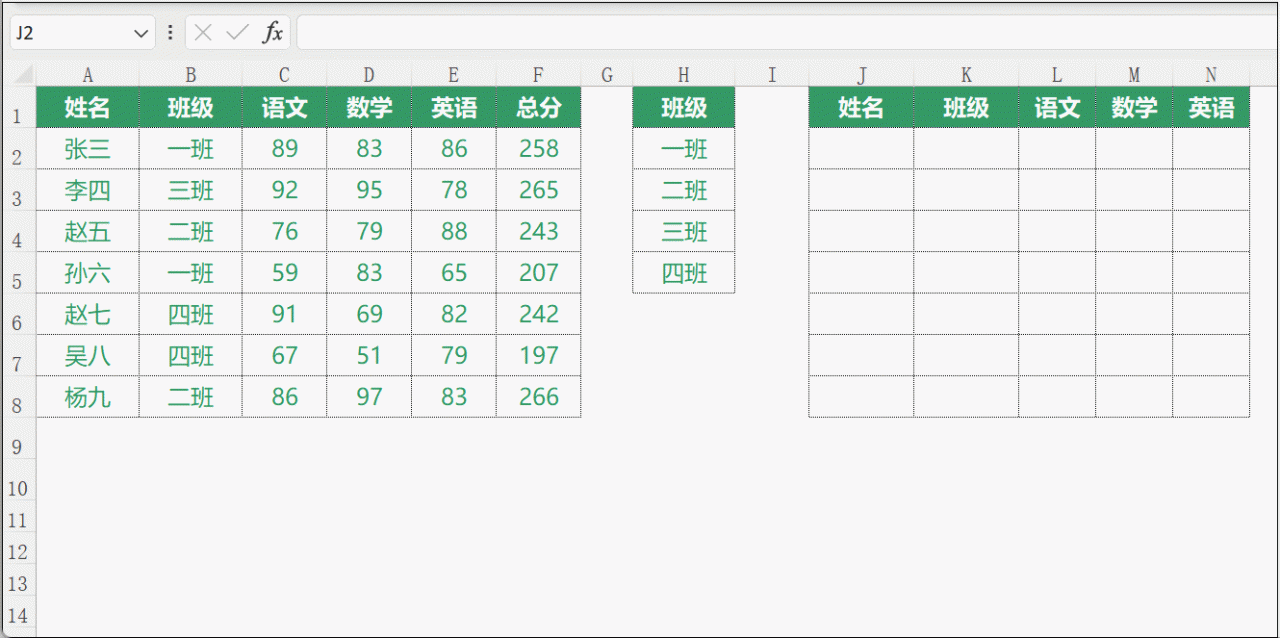Select Chinese score 59 for 孙六
The height and width of the screenshot is (638, 1280).
(284, 273)
